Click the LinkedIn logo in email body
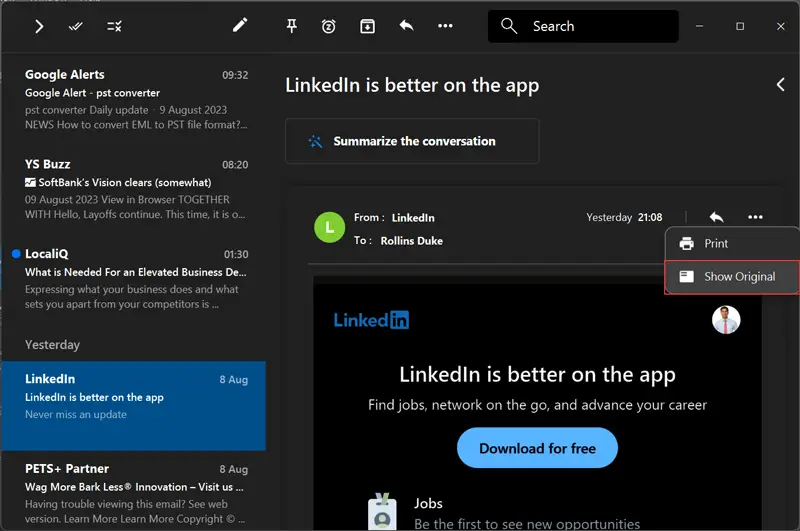800x531 pixels. pyautogui.click(x=371, y=320)
